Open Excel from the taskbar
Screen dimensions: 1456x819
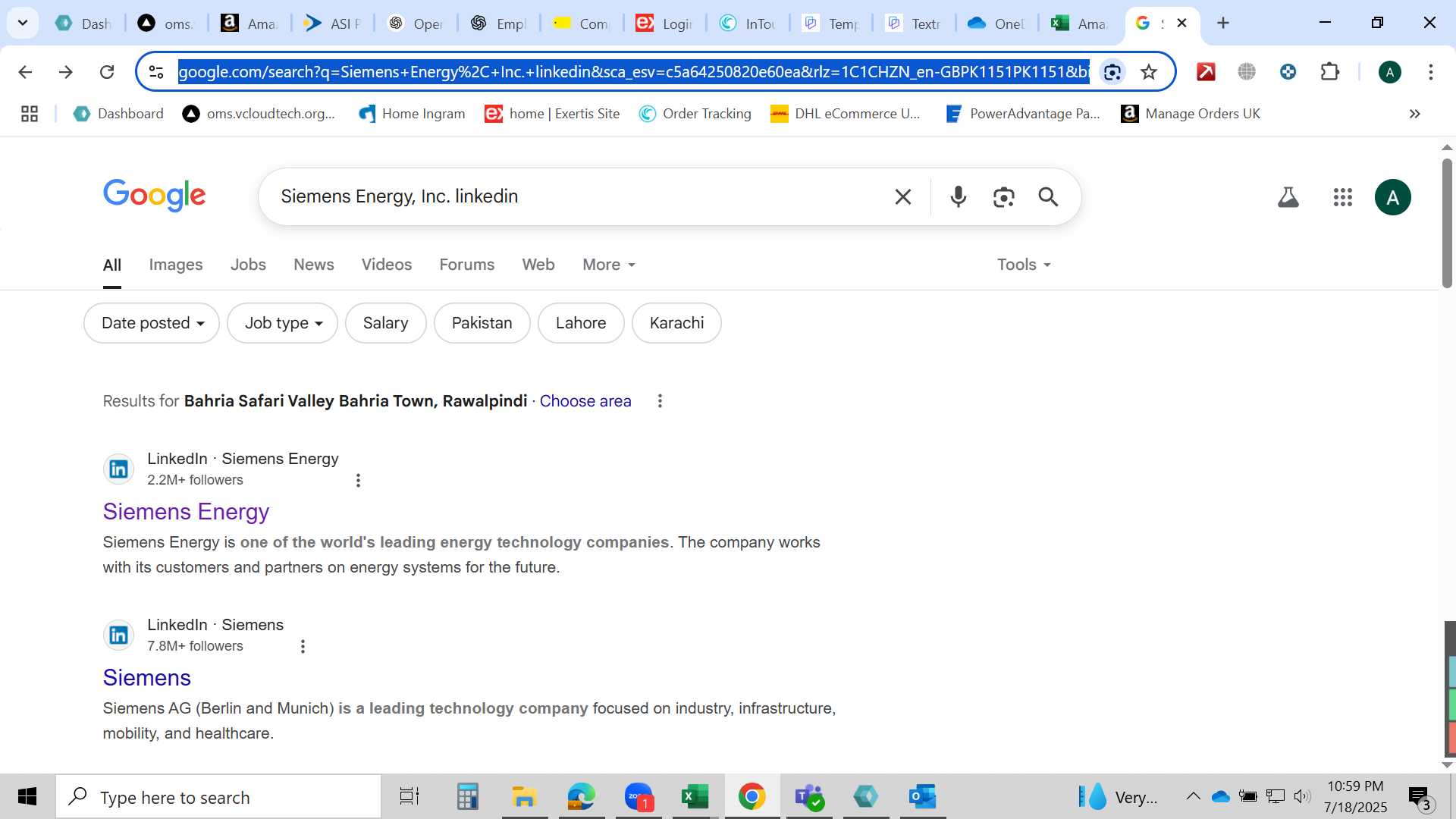point(695,797)
